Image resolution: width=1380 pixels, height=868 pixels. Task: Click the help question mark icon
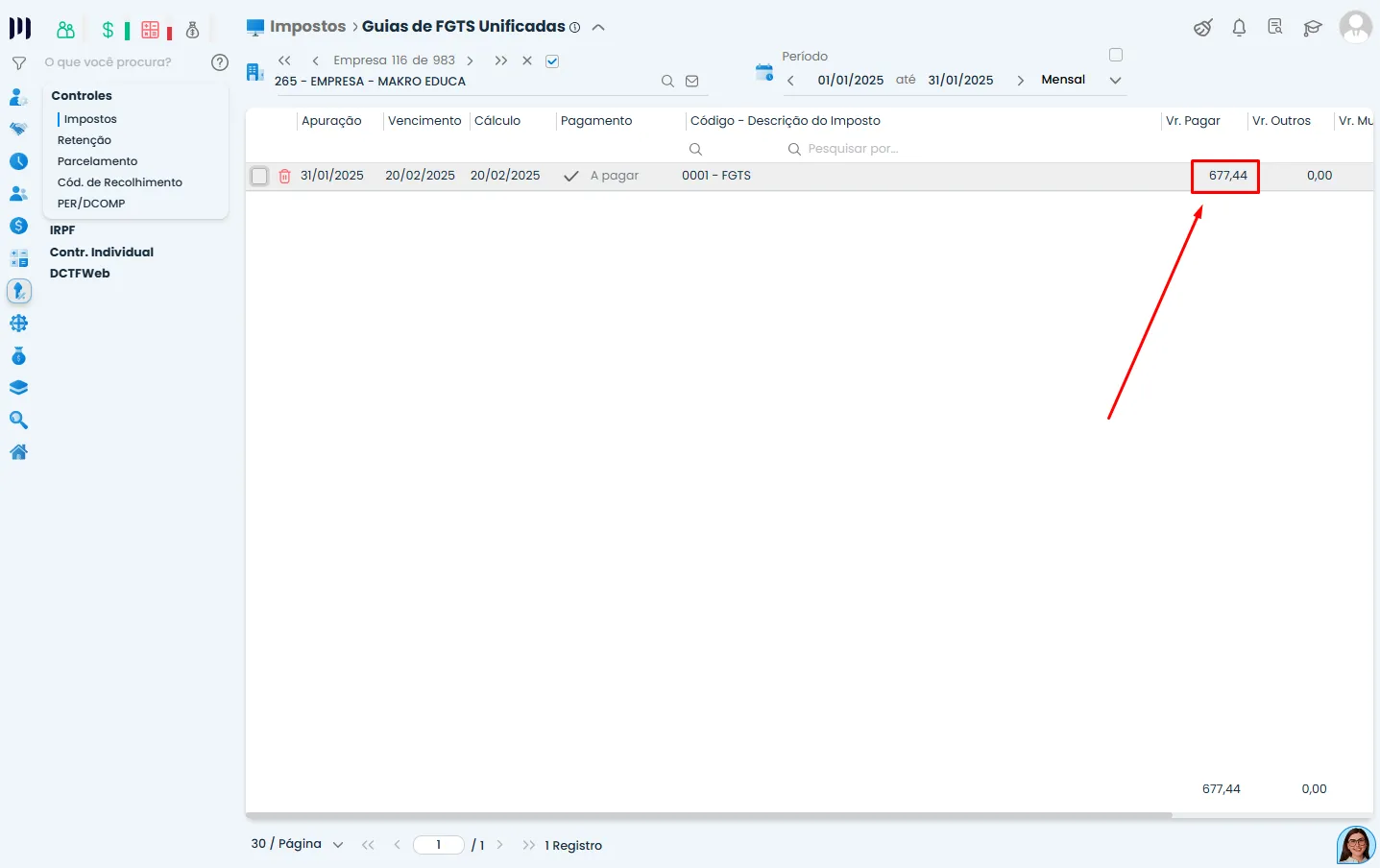220,62
